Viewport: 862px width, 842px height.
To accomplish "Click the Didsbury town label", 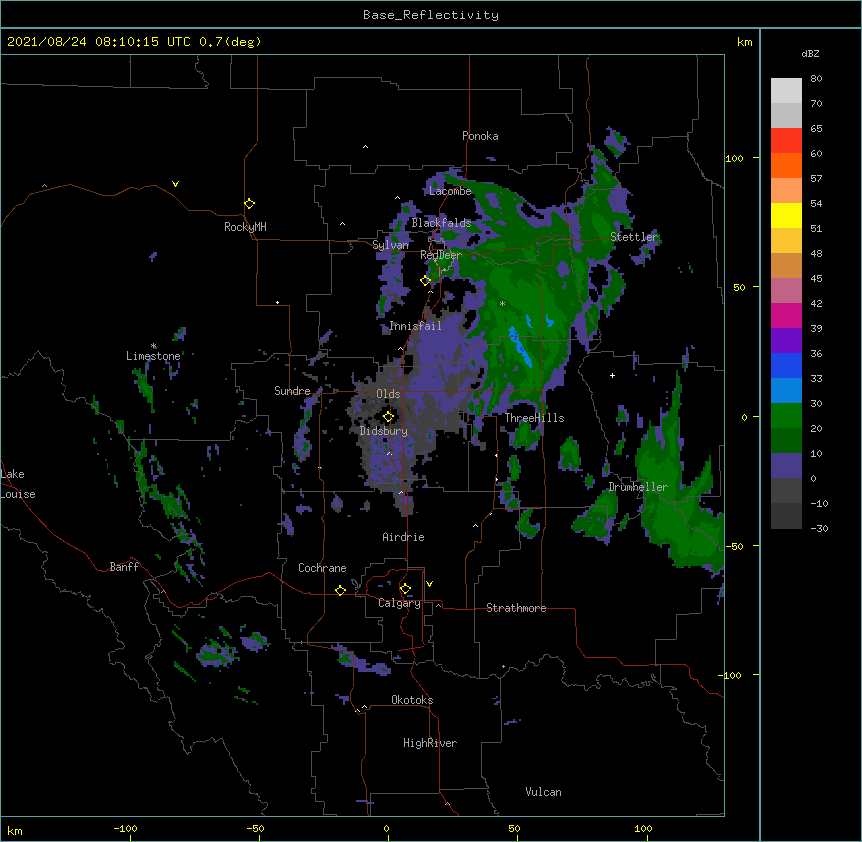I will 383,431.
